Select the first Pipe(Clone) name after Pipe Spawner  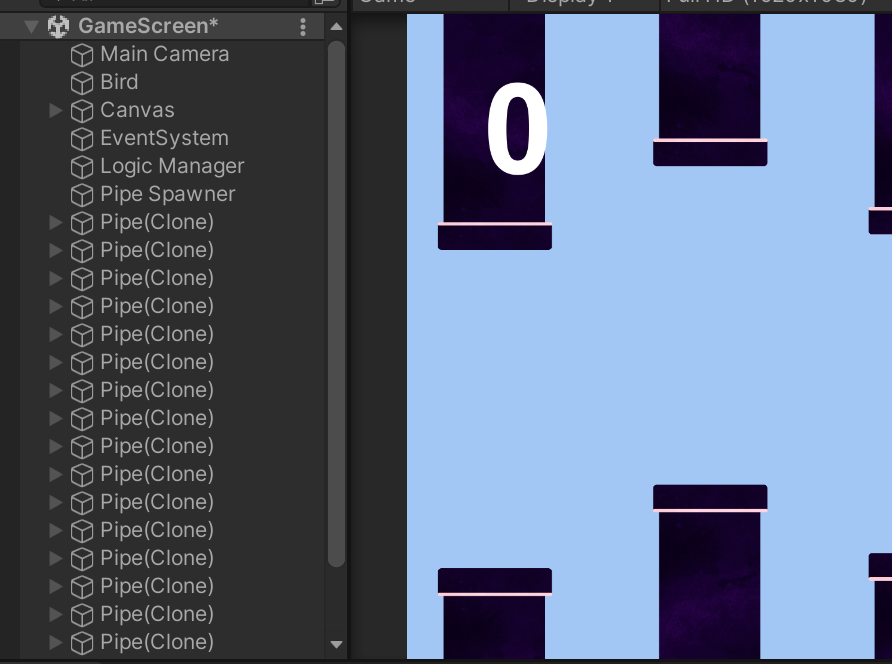[157, 222]
